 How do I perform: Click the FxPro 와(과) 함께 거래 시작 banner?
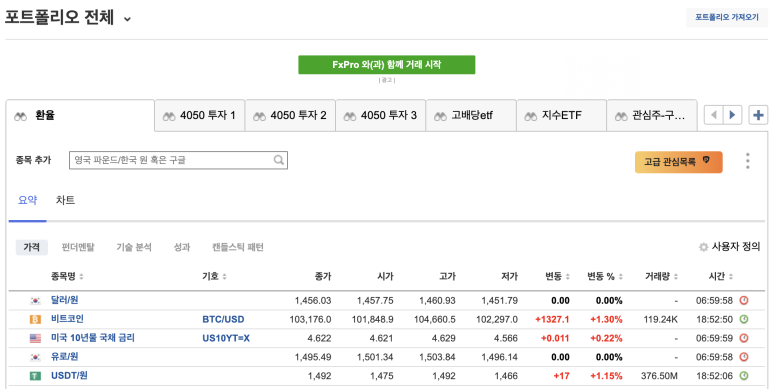click(386, 65)
